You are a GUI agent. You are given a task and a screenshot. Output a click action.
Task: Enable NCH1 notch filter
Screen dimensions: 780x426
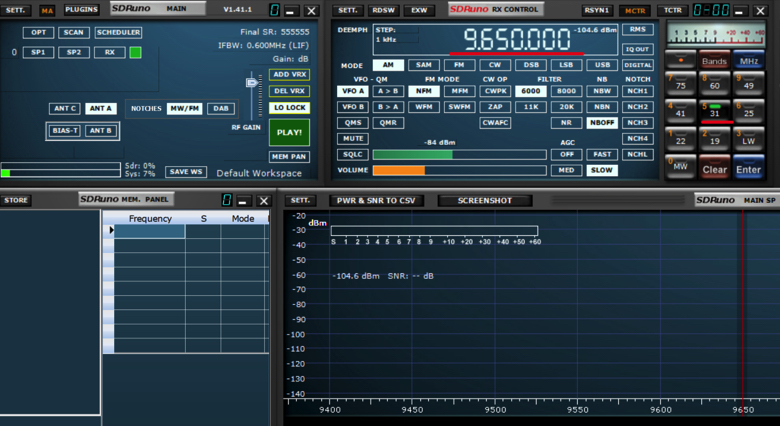(x=638, y=91)
